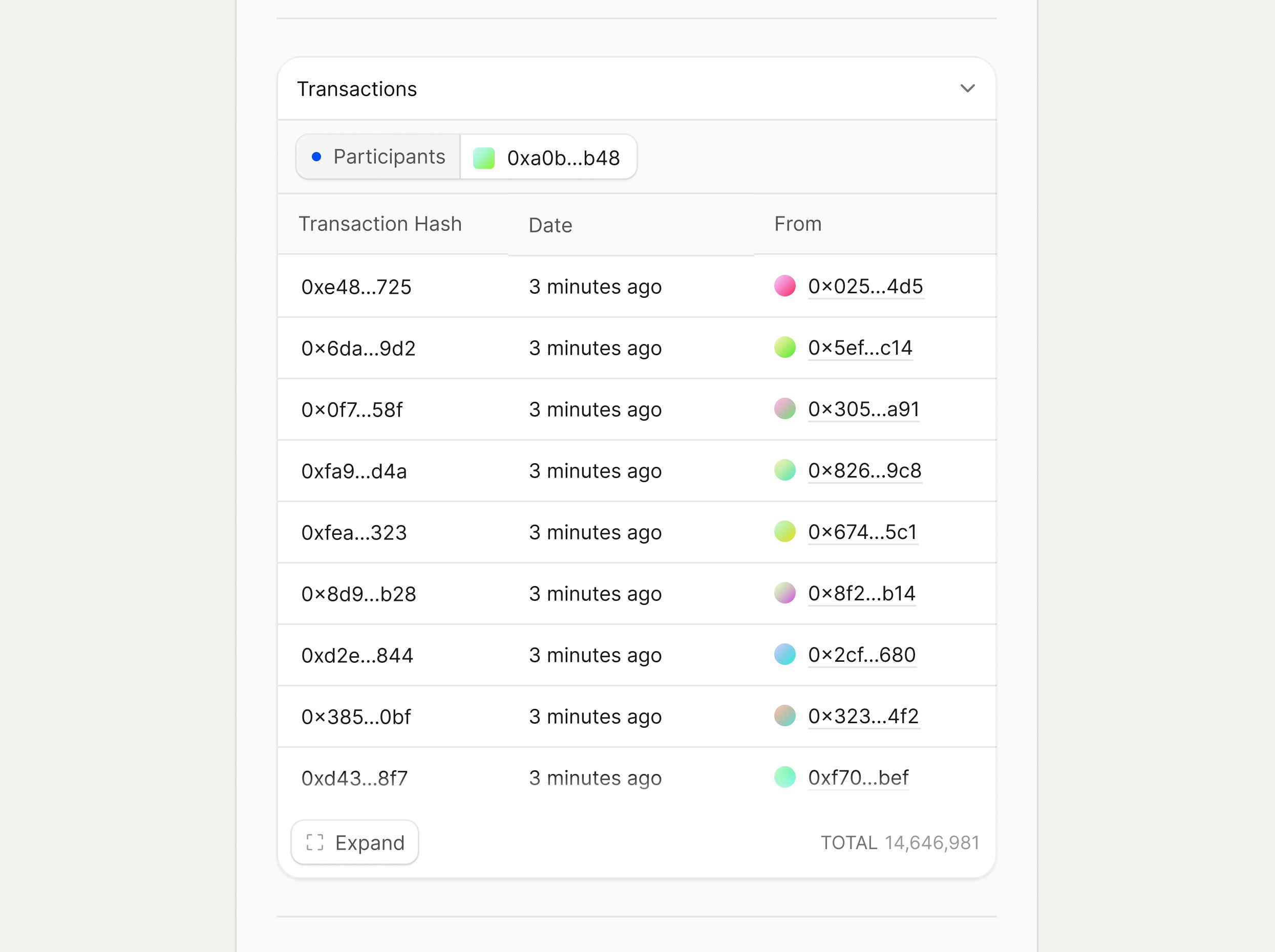This screenshot has height=952, width=1275.
Task: Click the blue dot inside Participants chip
Action: tap(316, 156)
